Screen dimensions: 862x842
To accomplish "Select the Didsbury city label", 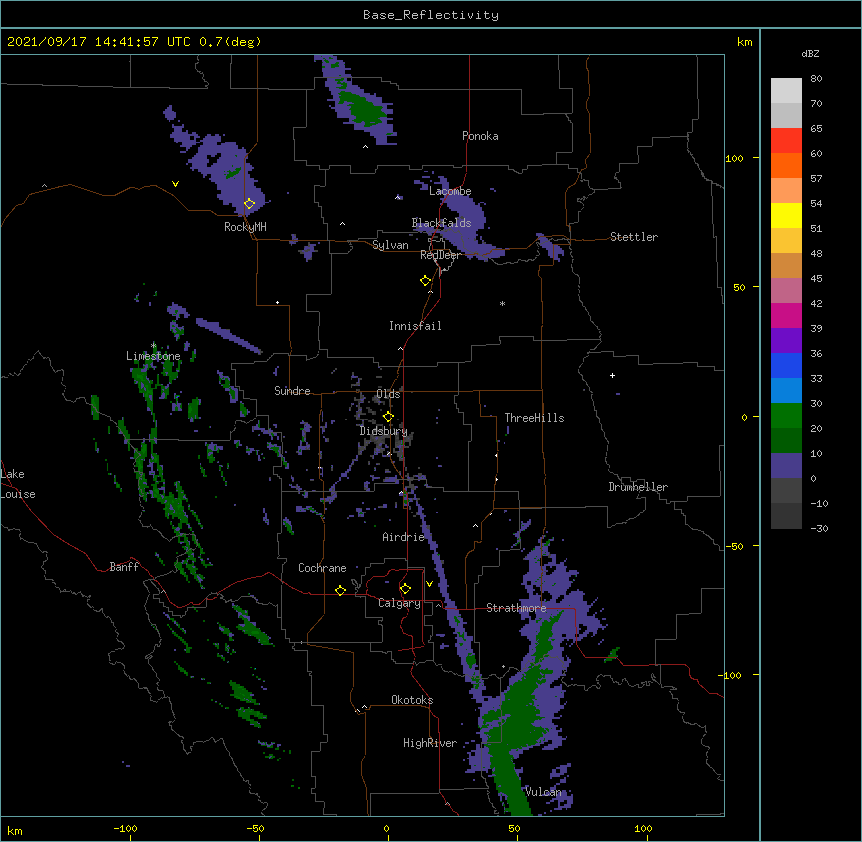I will (383, 431).
